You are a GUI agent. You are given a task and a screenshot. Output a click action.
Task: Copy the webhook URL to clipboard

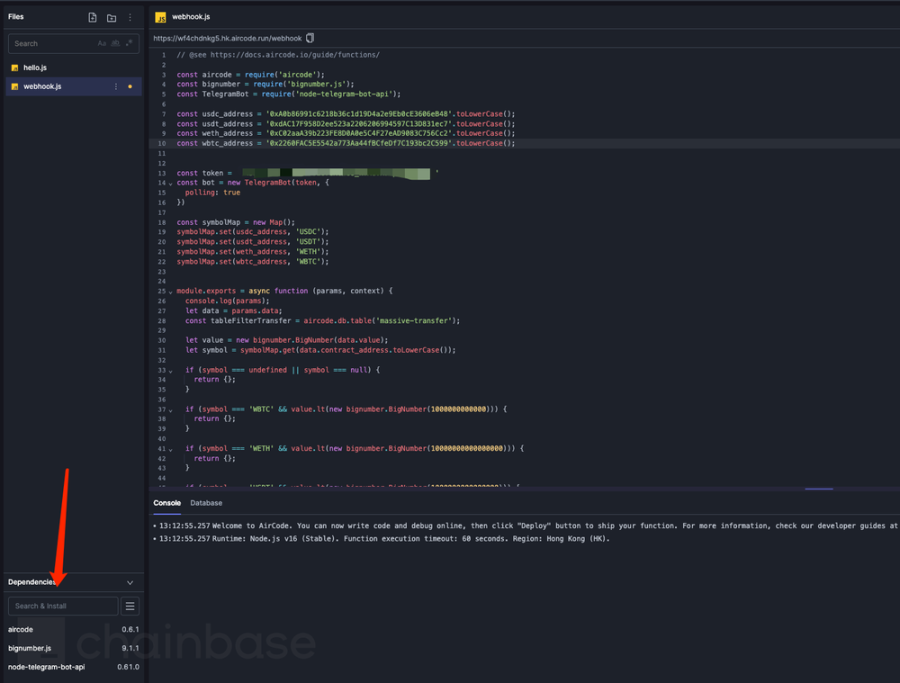point(310,38)
